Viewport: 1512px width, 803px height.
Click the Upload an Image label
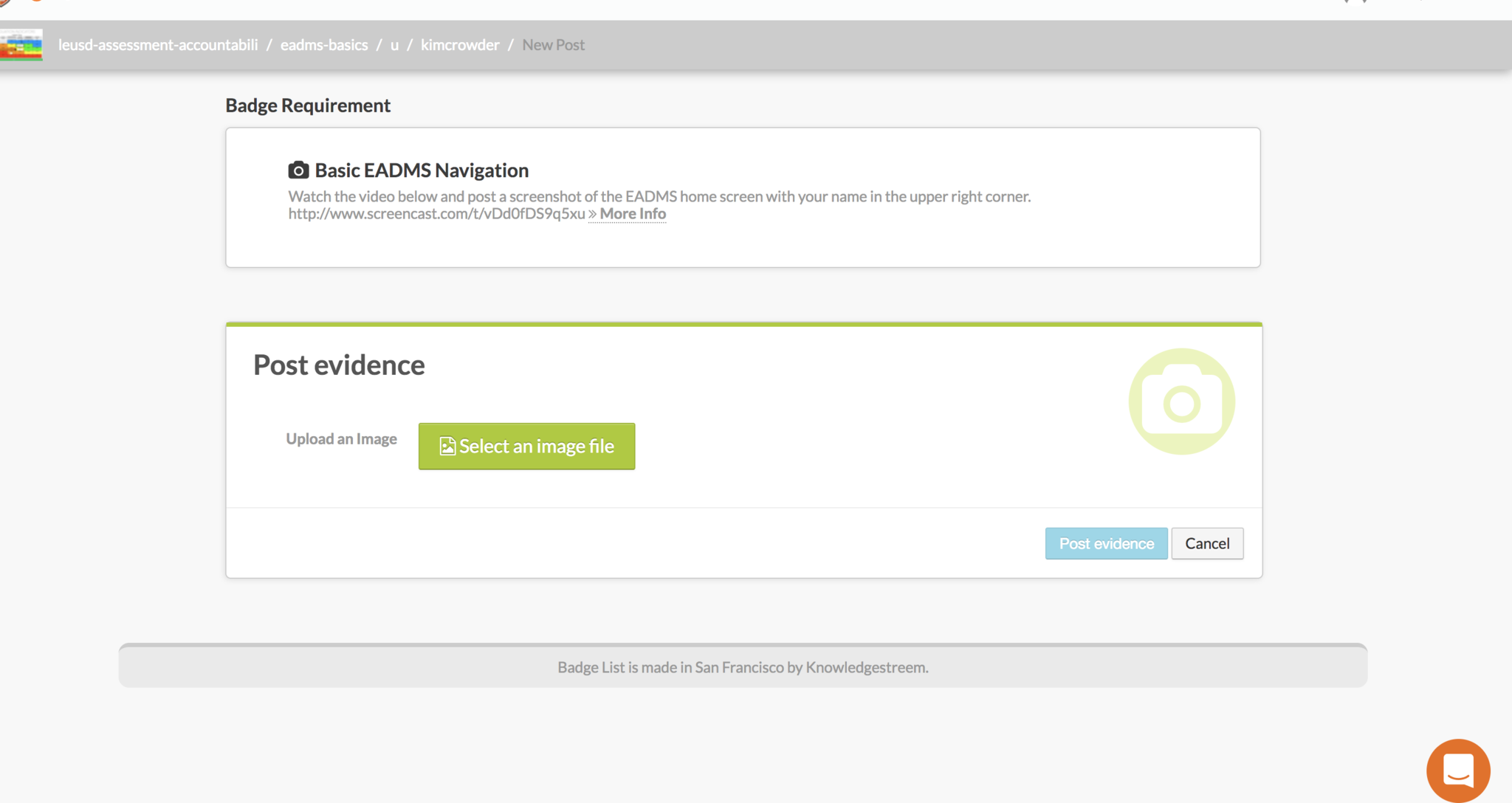tap(341, 439)
